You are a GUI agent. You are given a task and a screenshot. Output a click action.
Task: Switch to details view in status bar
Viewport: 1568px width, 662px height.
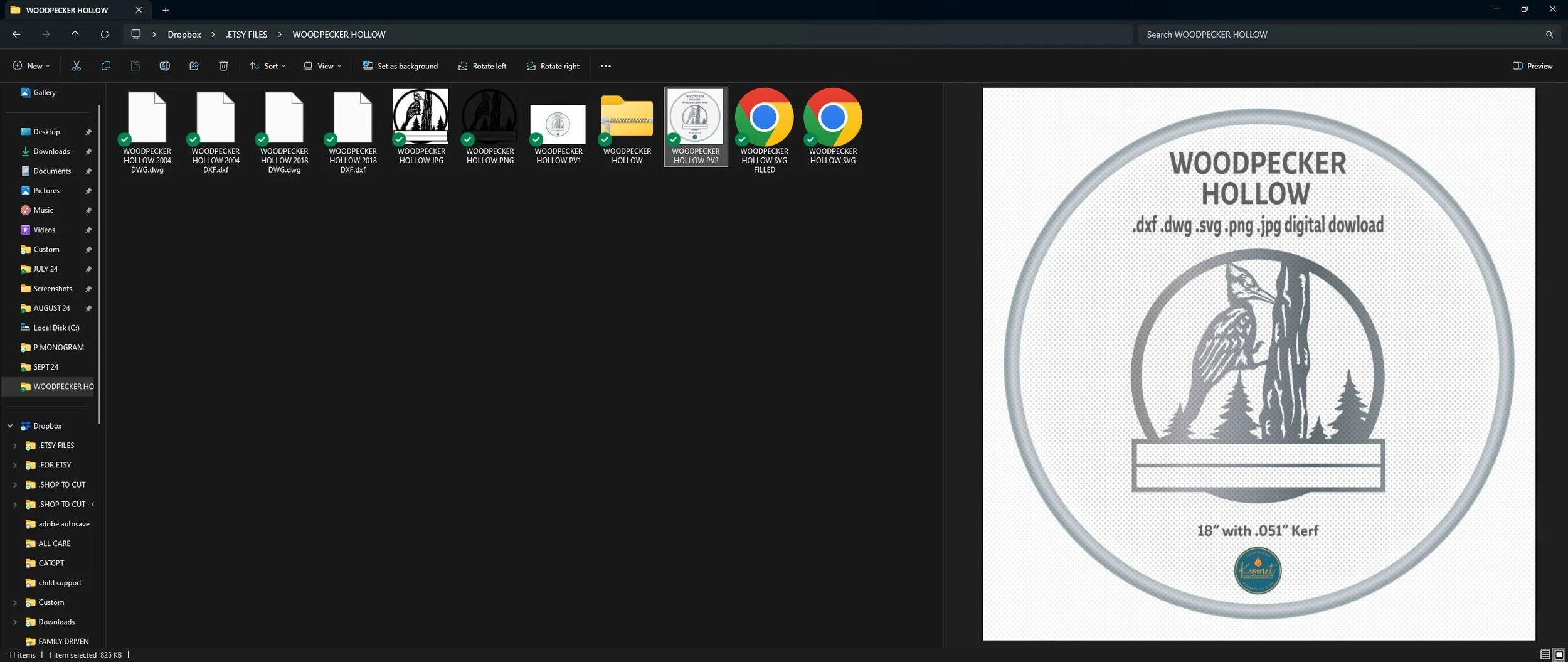click(x=1545, y=654)
